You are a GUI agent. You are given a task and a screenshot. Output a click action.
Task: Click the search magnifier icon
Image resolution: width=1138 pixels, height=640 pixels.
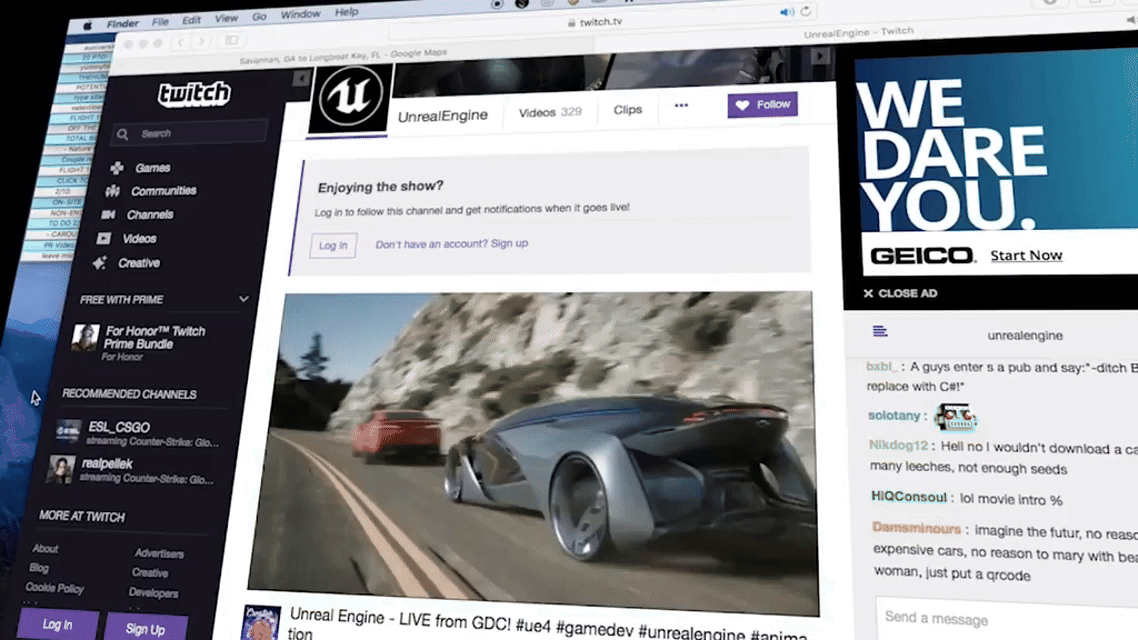[x=123, y=134]
